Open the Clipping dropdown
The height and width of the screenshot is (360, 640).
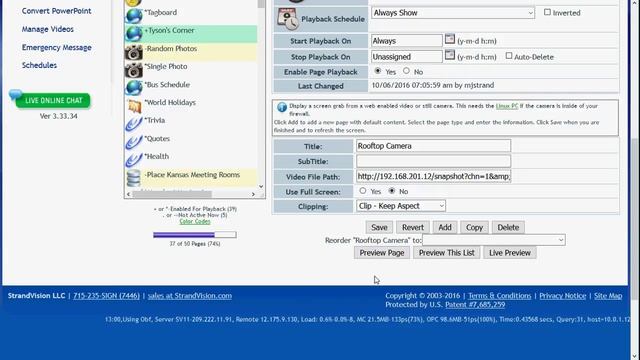click(x=401, y=206)
